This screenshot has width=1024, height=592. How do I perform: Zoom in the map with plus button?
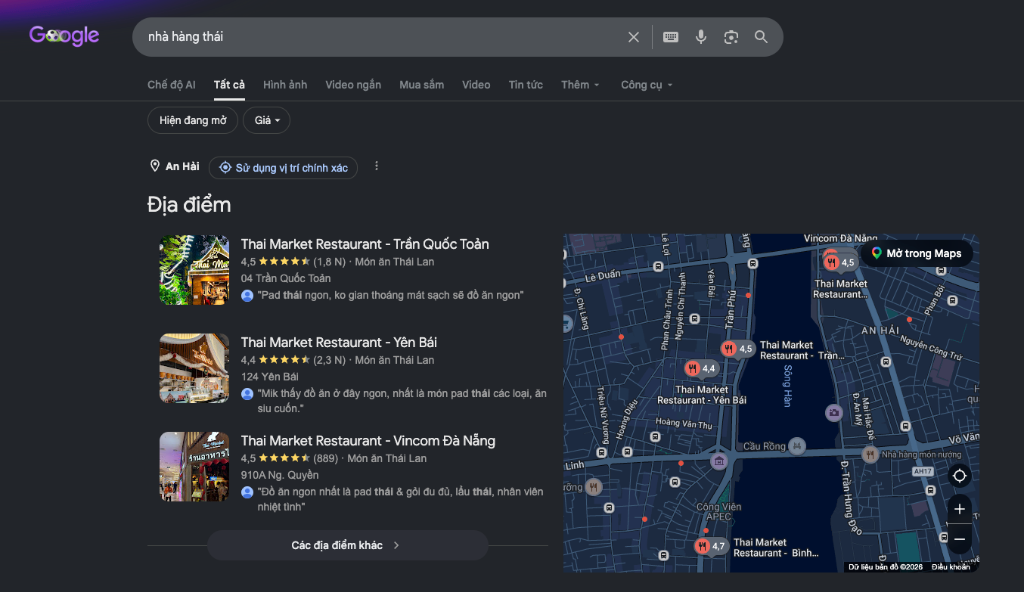[959, 509]
